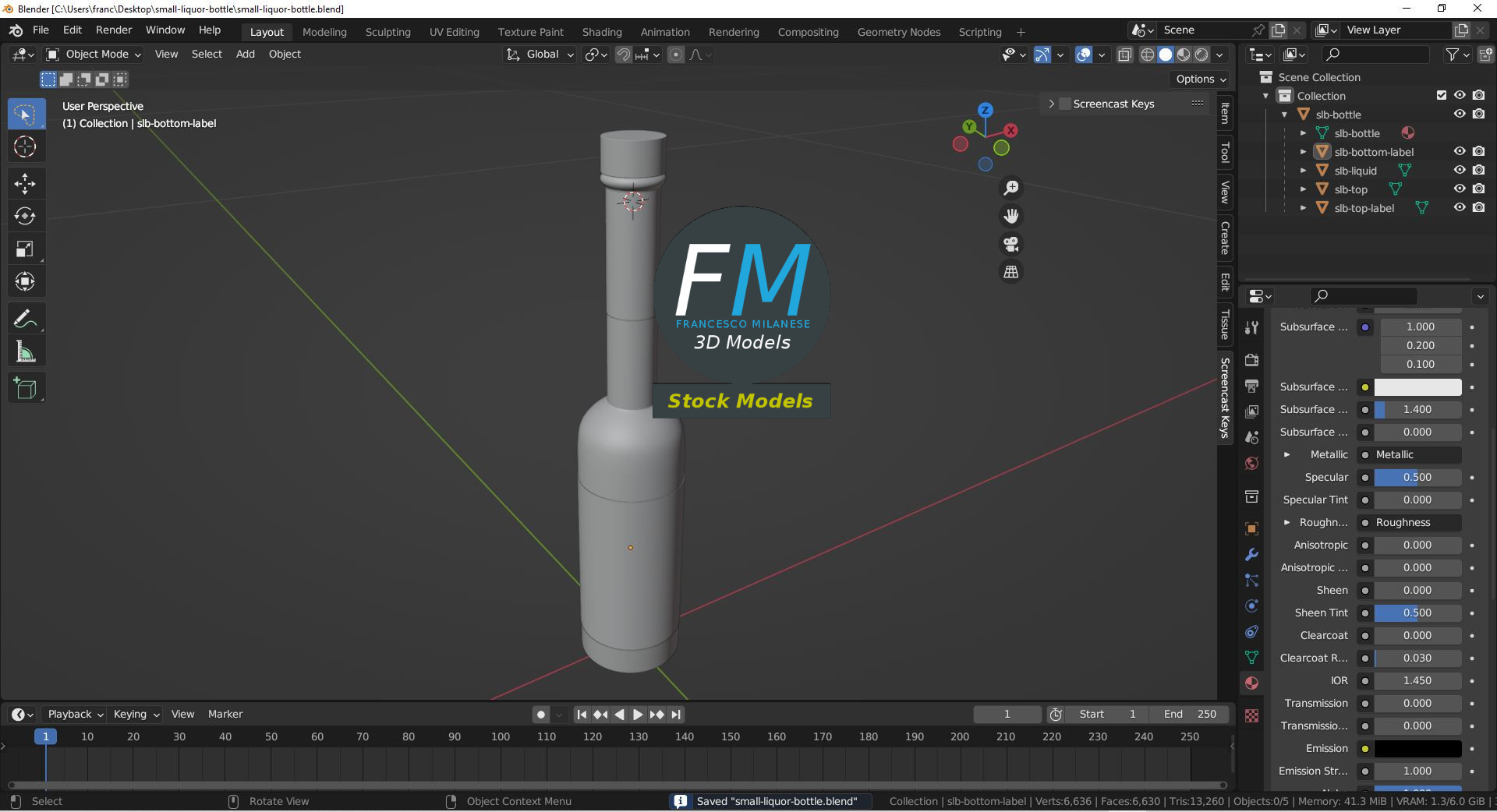Disable slb-liquid in renders
This screenshot has width=1497, height=812.
pyautogui.click(x=1478, y=171)
